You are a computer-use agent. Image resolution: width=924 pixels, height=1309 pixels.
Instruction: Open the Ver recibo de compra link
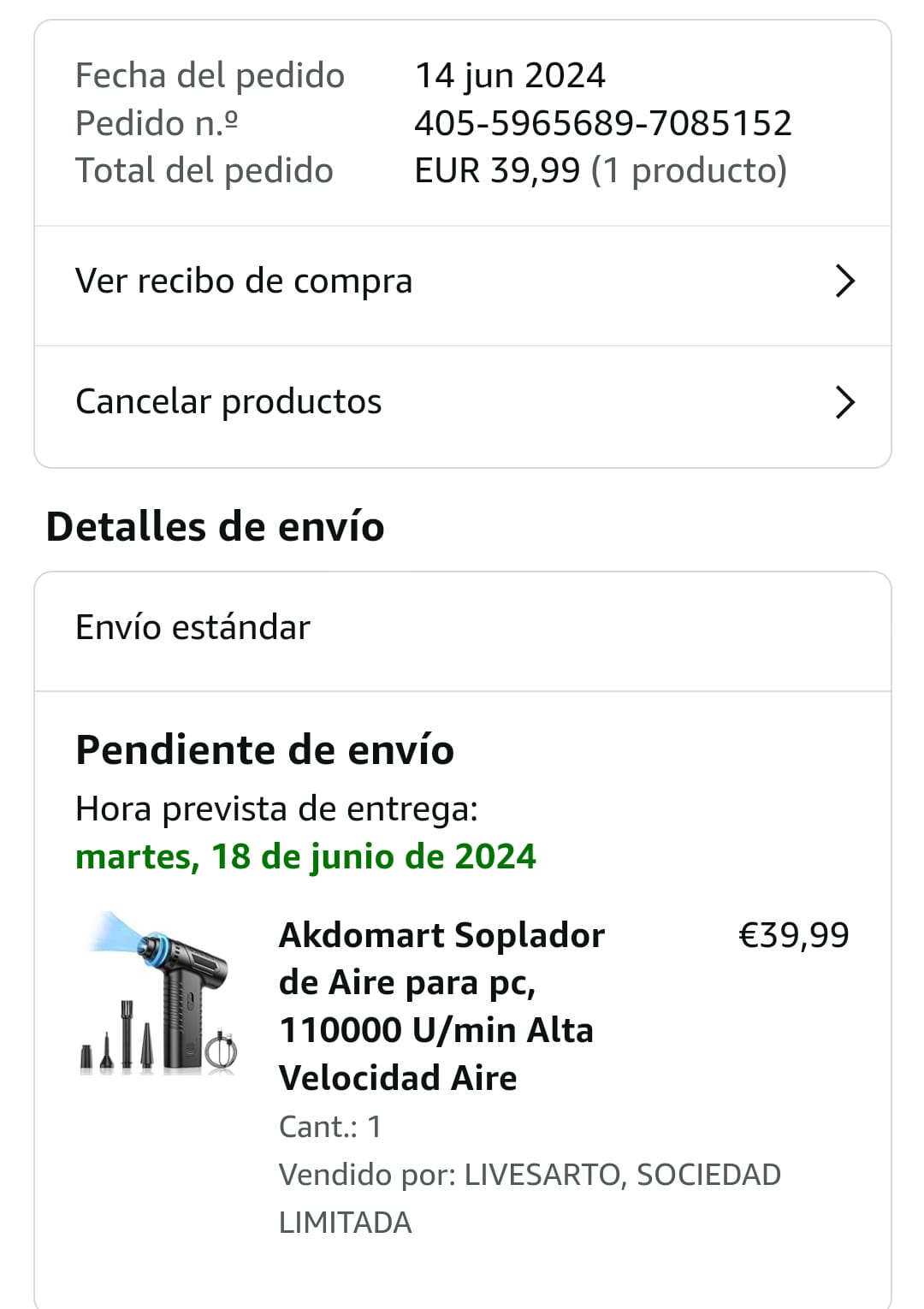pos(244,281)
